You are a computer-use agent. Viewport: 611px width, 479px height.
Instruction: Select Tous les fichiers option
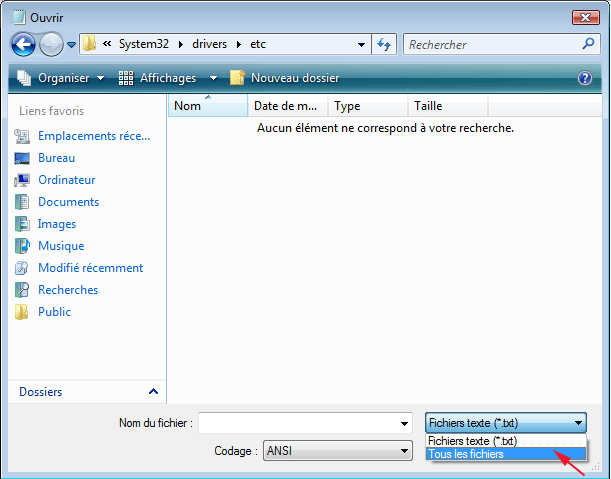click(x=466, y=454)
